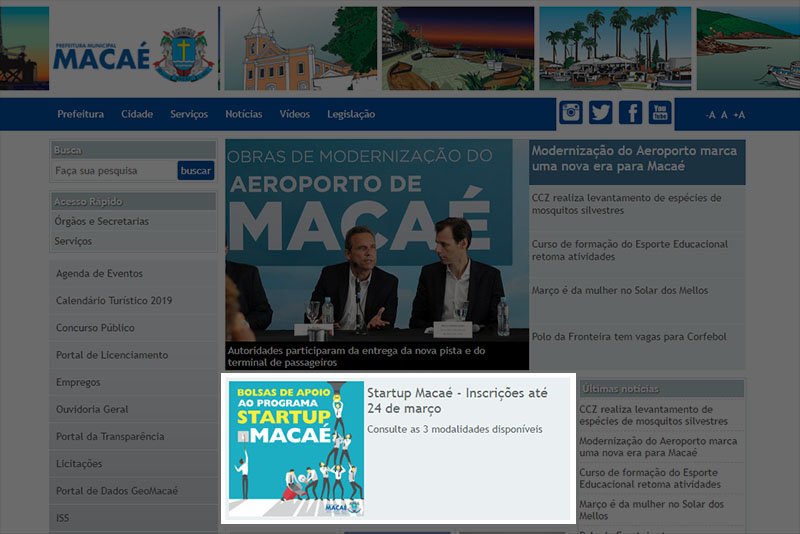Viewport: 800px width, 534px height.
Task: Reset font size with A
Action: (x=724, y=115)
